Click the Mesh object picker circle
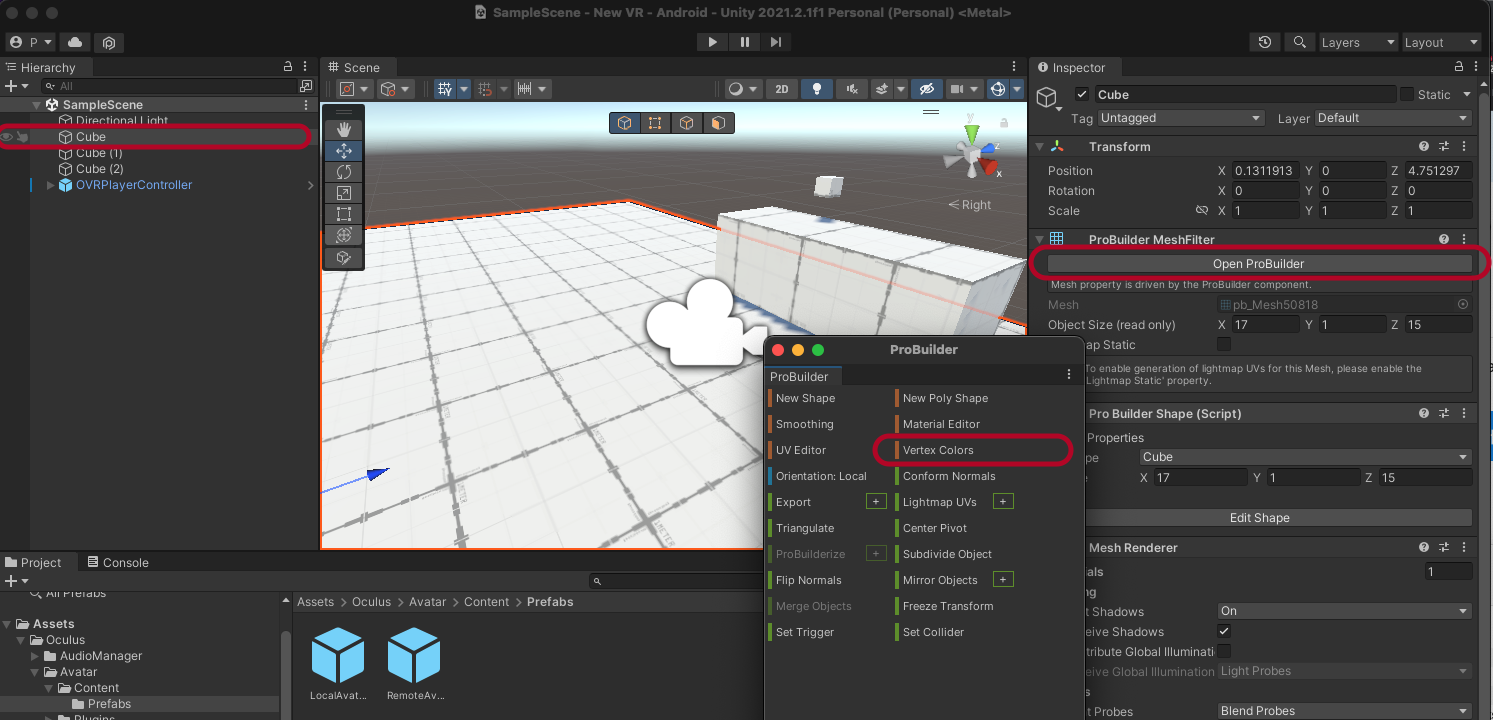This screenshot has height=720, width=1493. [1463, 304]
